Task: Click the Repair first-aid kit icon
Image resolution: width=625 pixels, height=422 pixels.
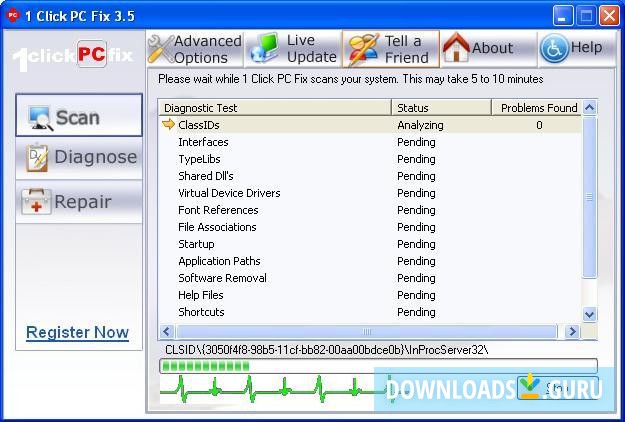Action: [x=36, y=201]
